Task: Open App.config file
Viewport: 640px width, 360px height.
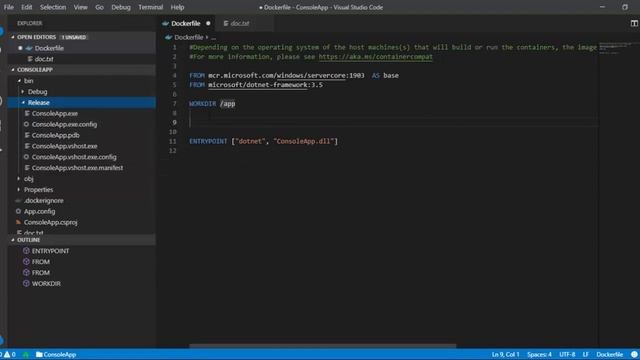Action: pyautogui.click(x=39, y=211)
